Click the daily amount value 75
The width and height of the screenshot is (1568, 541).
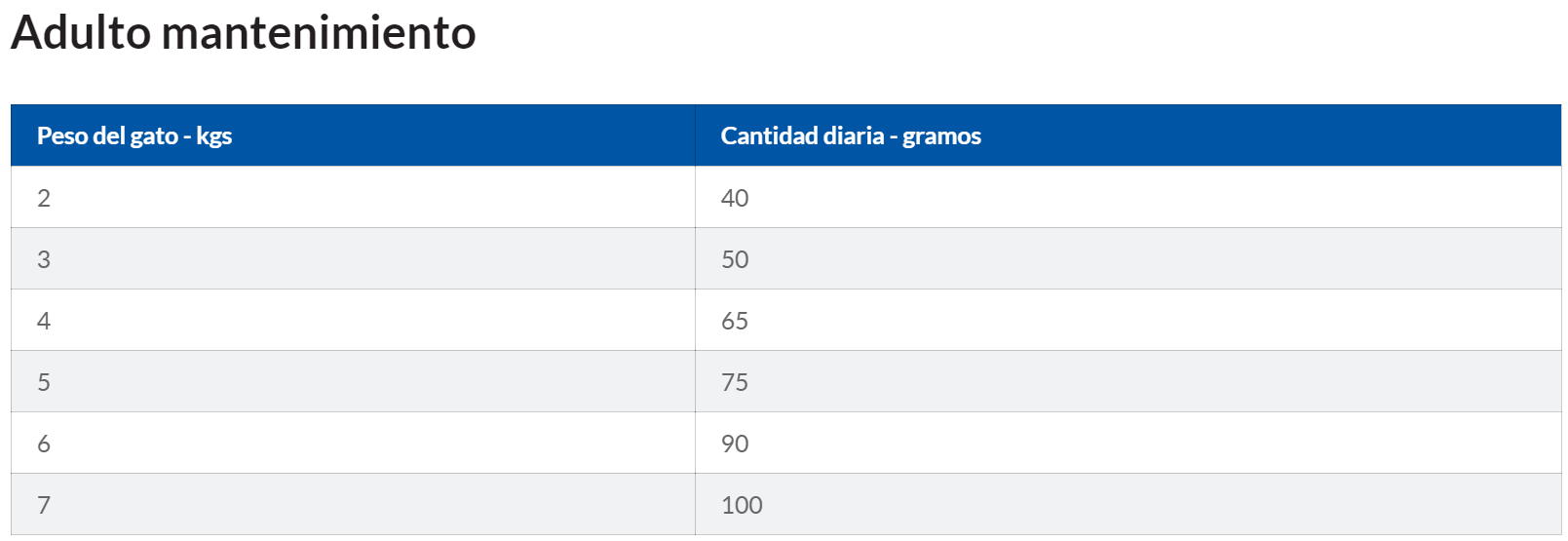point(735,382)
